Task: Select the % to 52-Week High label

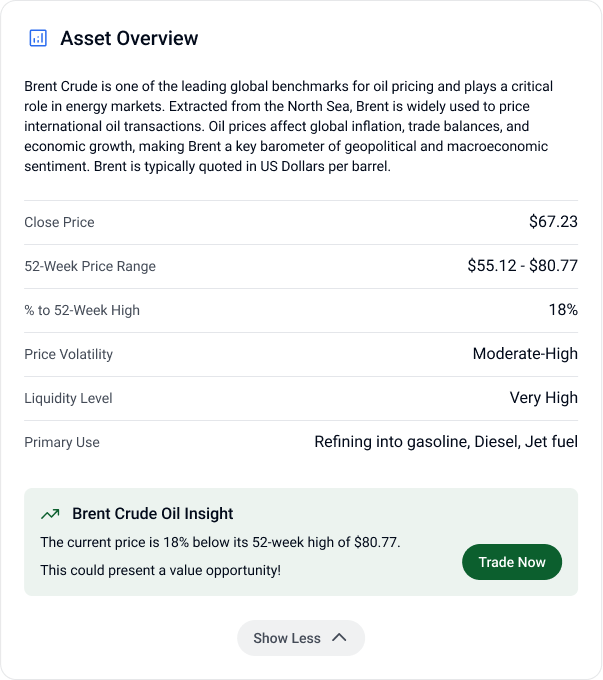Action: [82, 310]
